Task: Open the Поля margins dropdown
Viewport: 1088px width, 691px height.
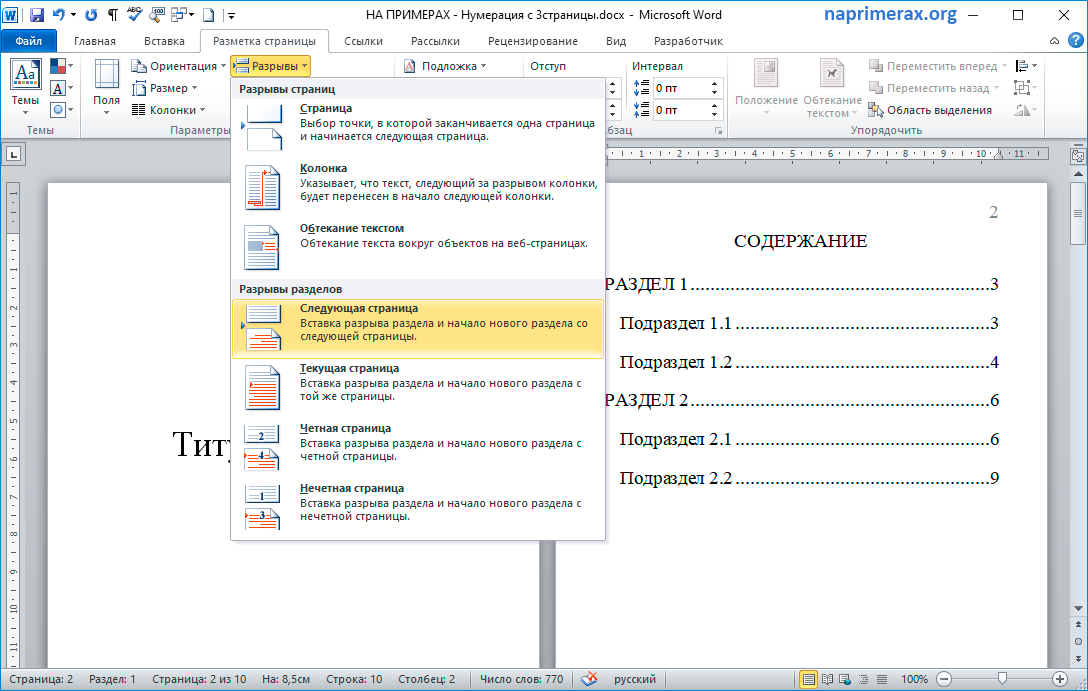Action: click(x=107, y=87)
